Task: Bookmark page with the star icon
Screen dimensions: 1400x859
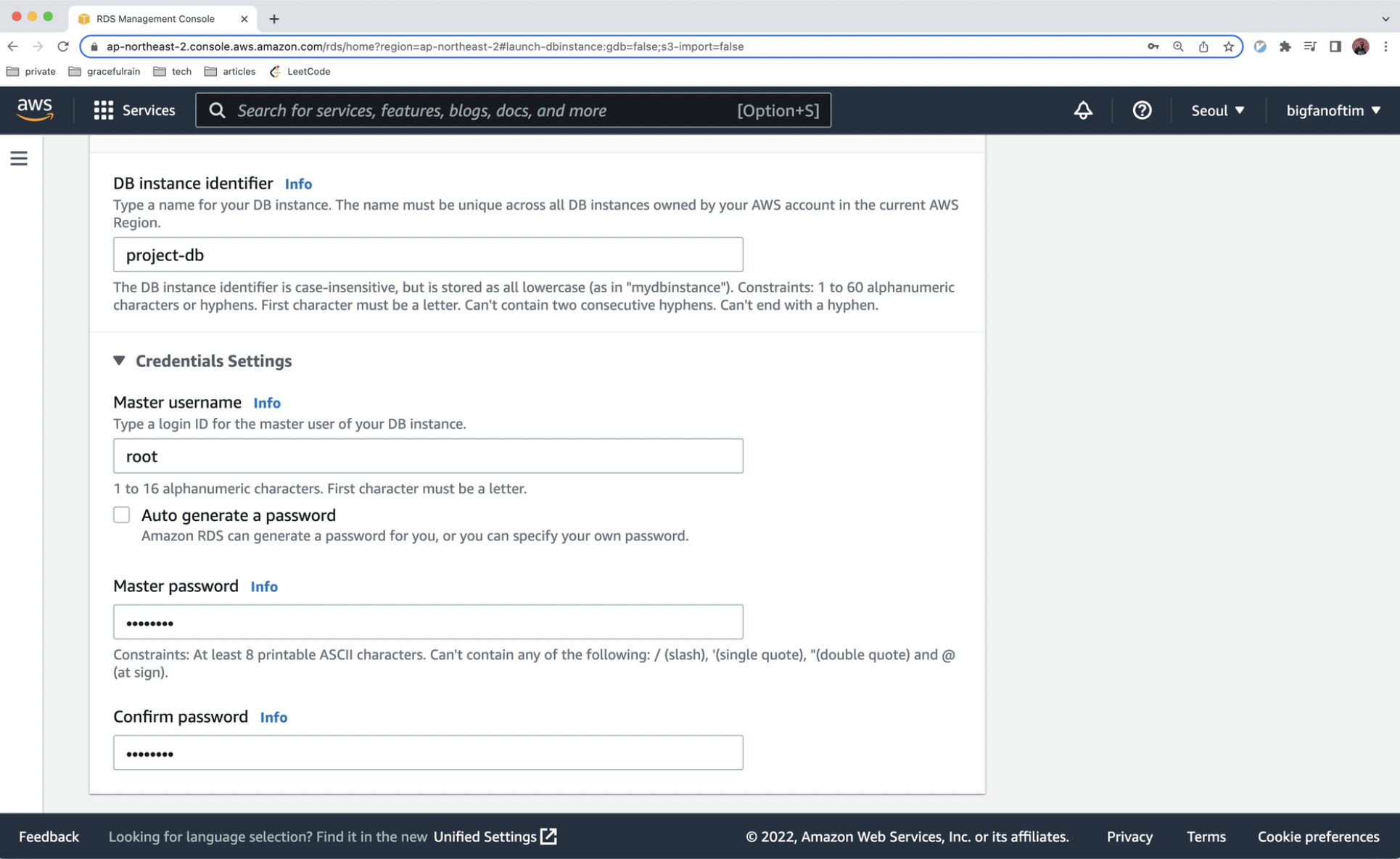Action: coord(1228,46)
